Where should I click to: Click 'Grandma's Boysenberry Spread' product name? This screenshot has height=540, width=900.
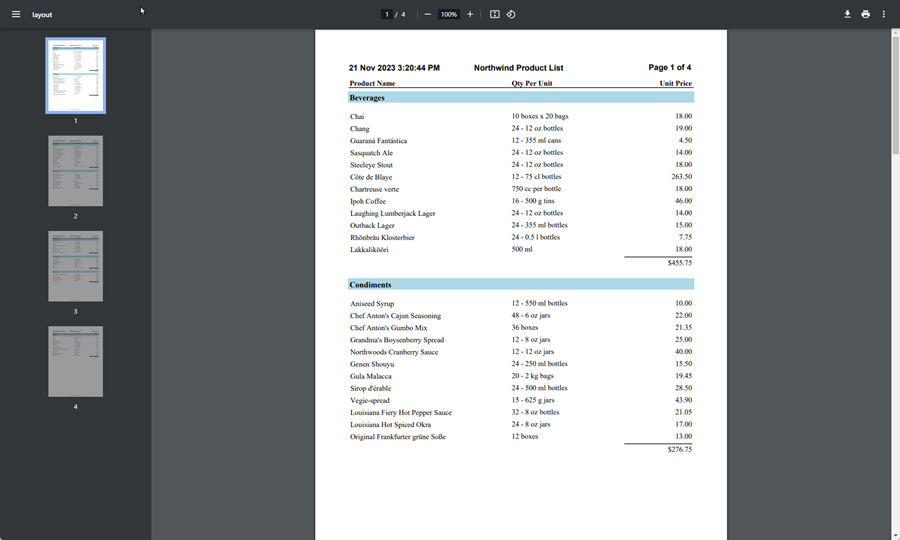point(397,340)
